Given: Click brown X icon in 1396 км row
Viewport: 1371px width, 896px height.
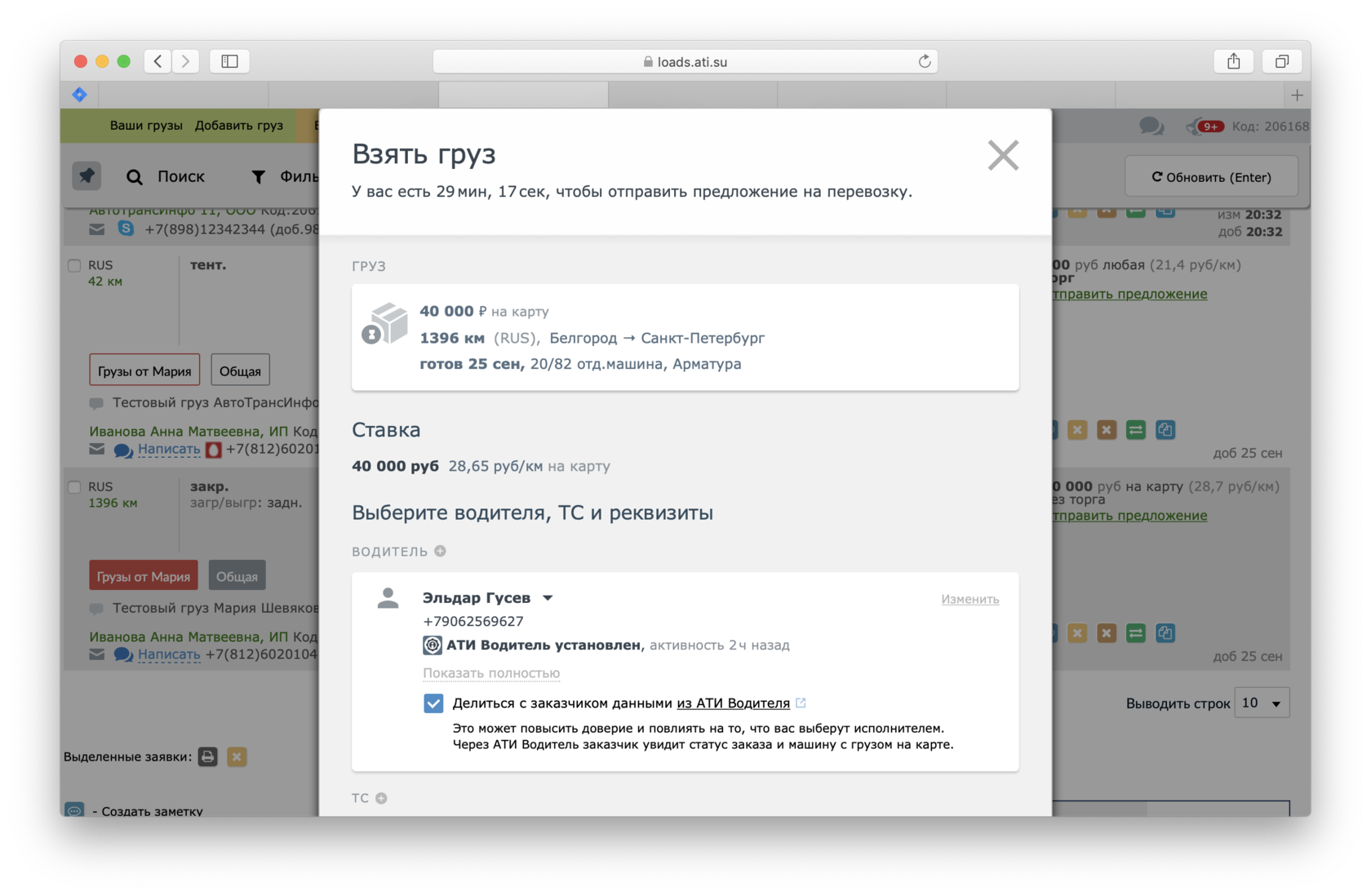Looking at the screenshot, I should 1106,632.
